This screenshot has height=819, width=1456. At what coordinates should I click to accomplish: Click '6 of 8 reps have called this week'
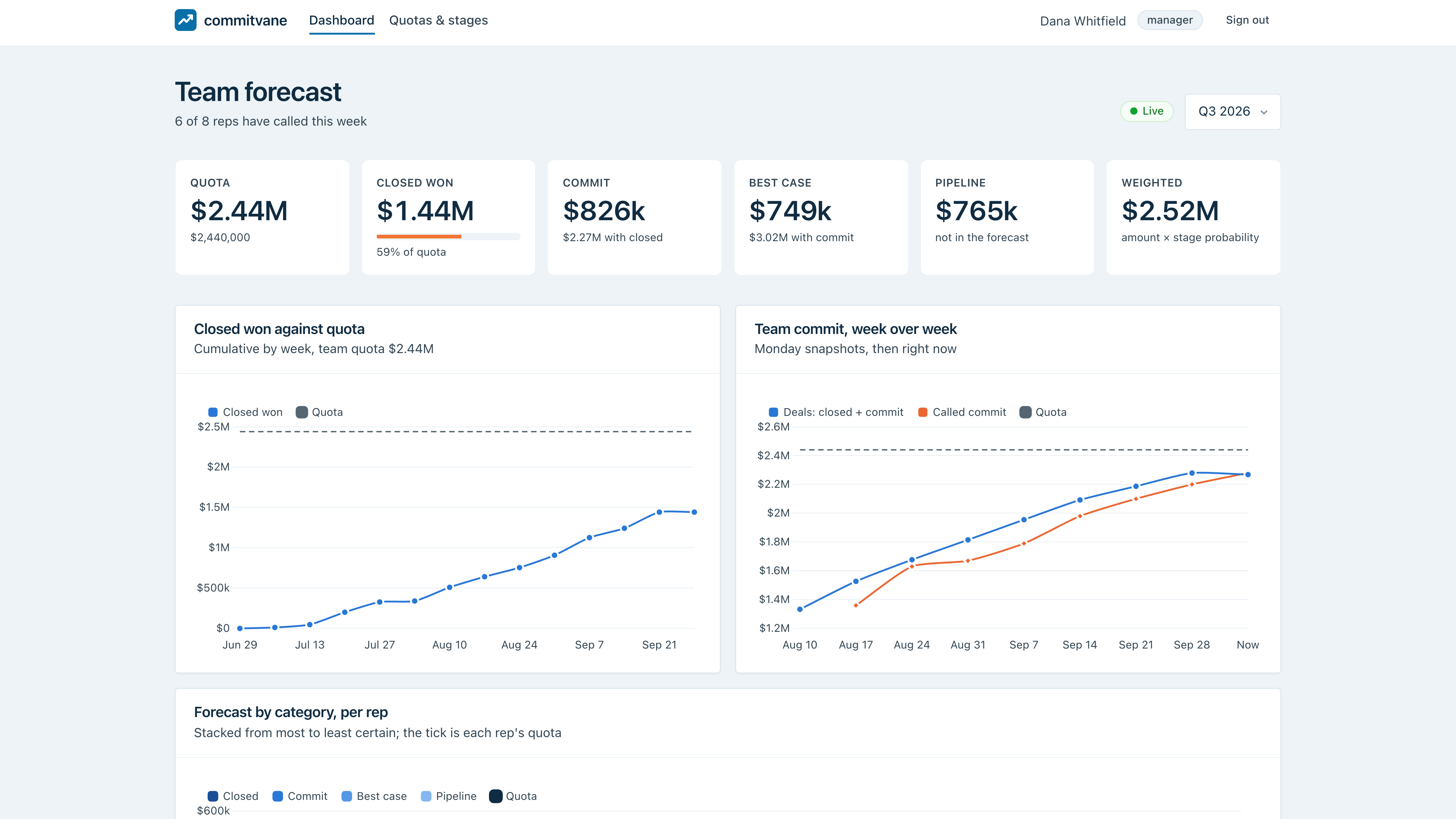[x=271, y=122]
